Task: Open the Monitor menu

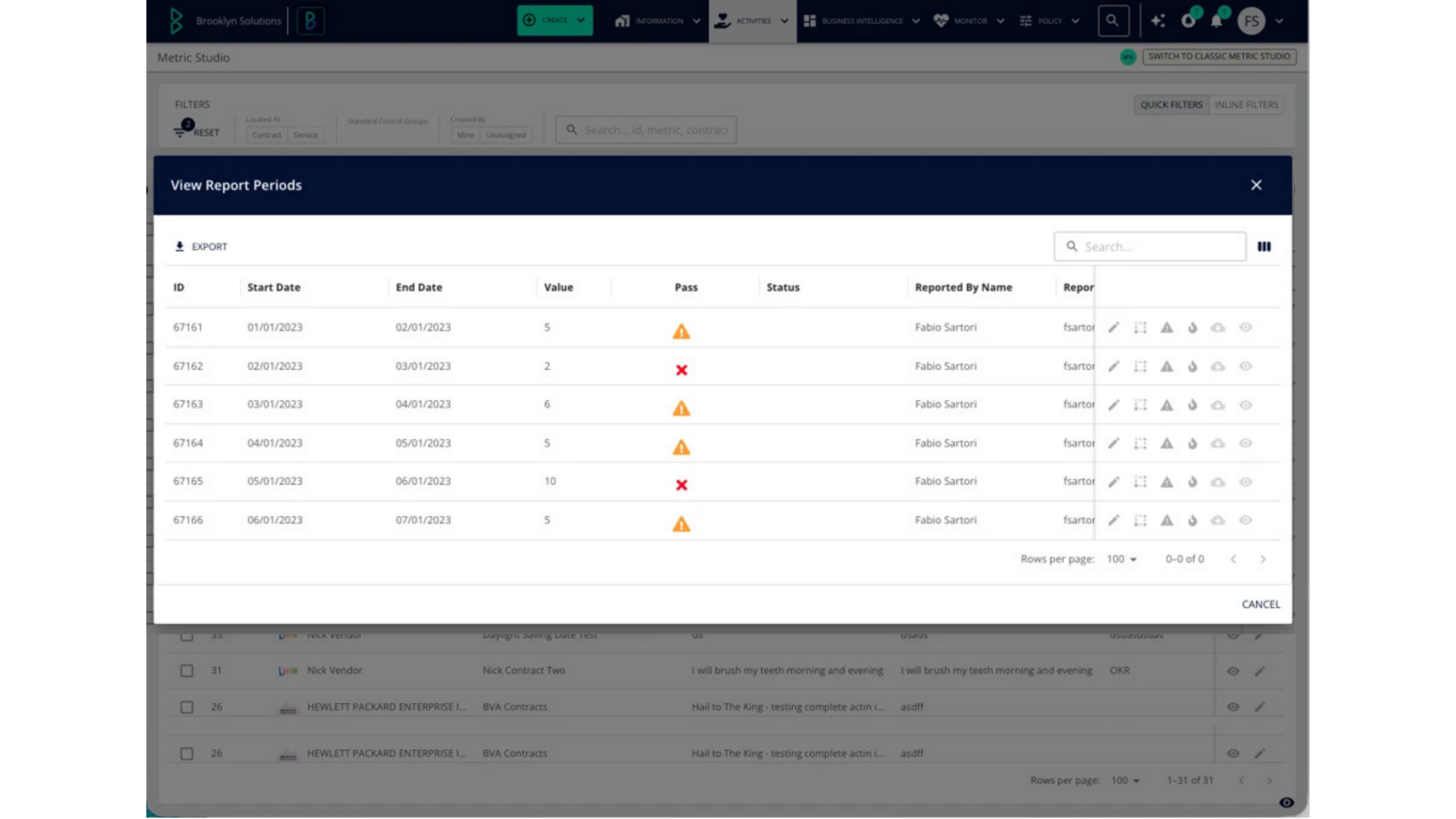Action: pyautogui.click(x=969, y=21)
